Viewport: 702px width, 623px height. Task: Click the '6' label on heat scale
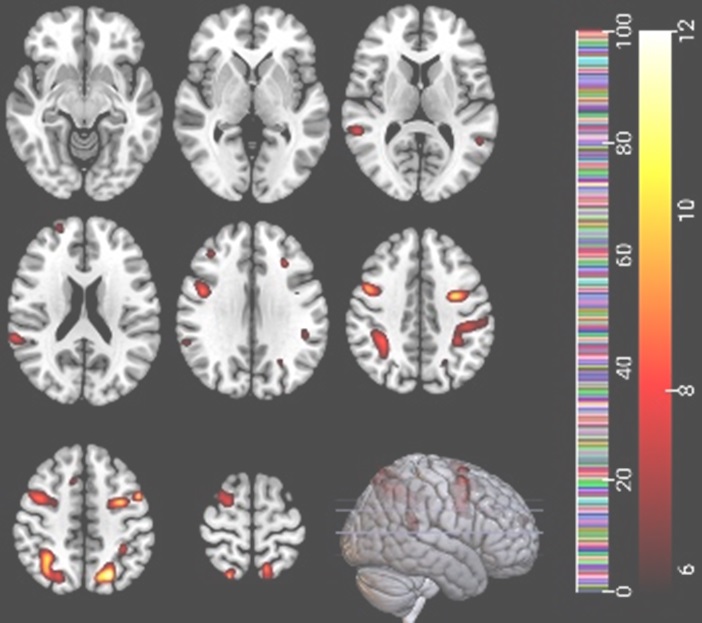pos(687,569)
